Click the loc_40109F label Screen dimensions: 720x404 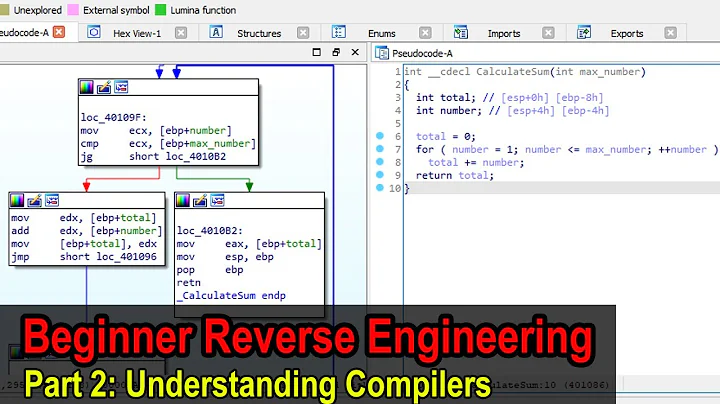point(113,118)
